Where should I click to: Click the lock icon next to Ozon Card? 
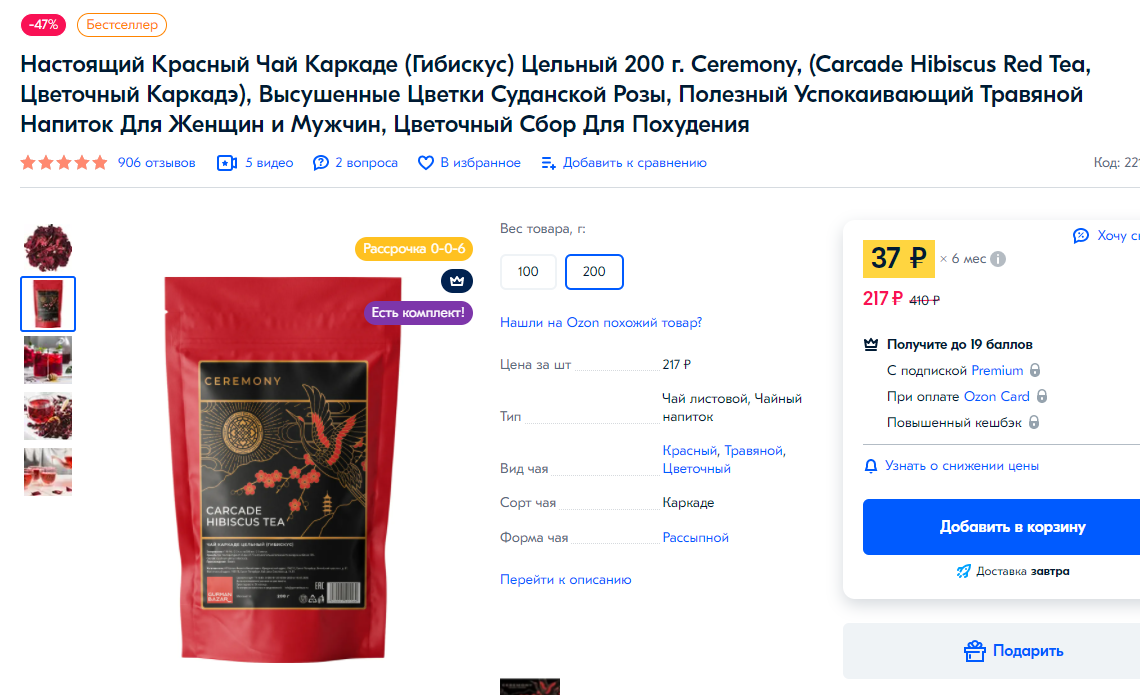tap(1041, 397)
